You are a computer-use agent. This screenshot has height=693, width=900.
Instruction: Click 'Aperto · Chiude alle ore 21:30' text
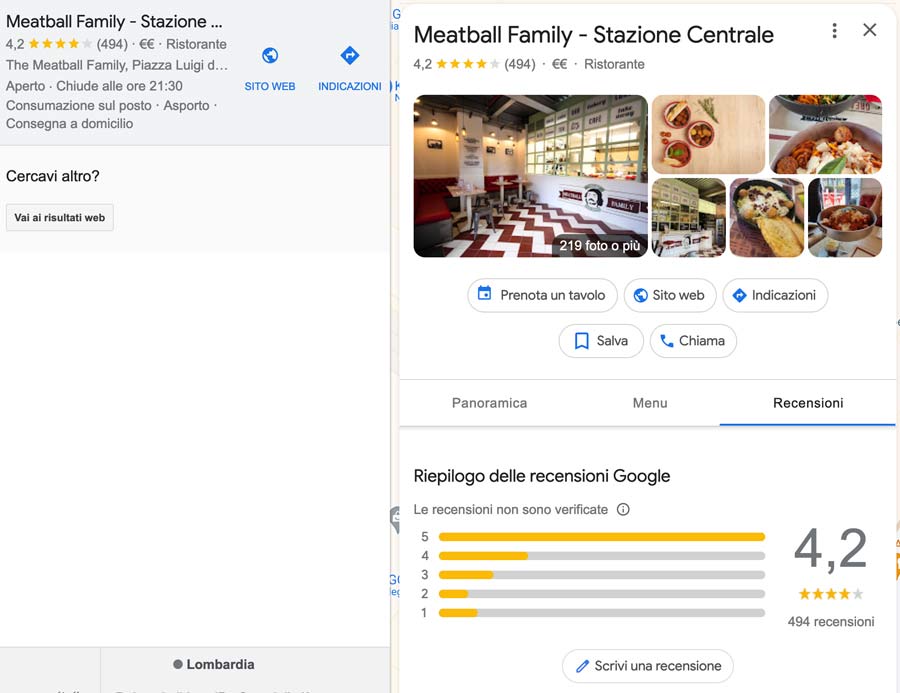click(x=94, y=86)
